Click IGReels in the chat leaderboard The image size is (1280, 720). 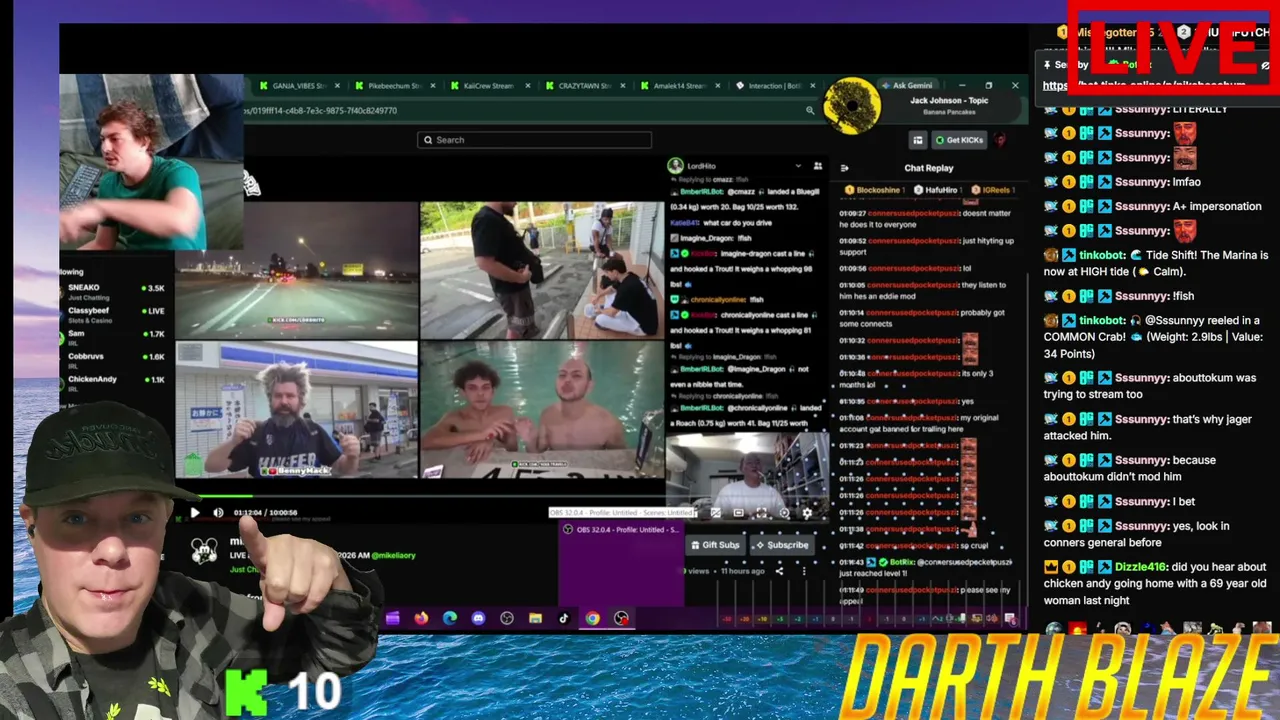pyautogui.click(x=993, y=190)
